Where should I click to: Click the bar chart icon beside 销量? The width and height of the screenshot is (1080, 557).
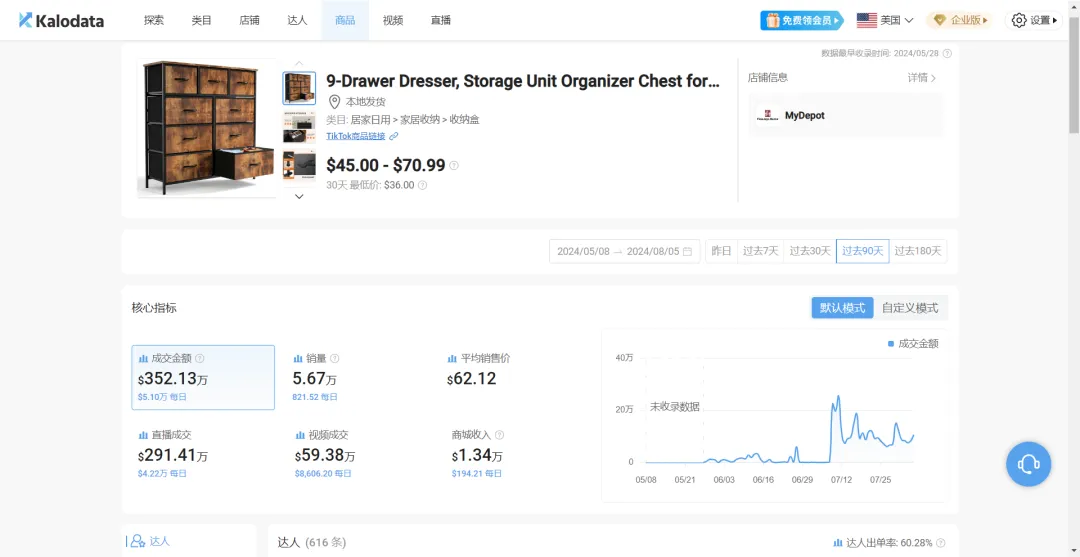tap(298, 359)
